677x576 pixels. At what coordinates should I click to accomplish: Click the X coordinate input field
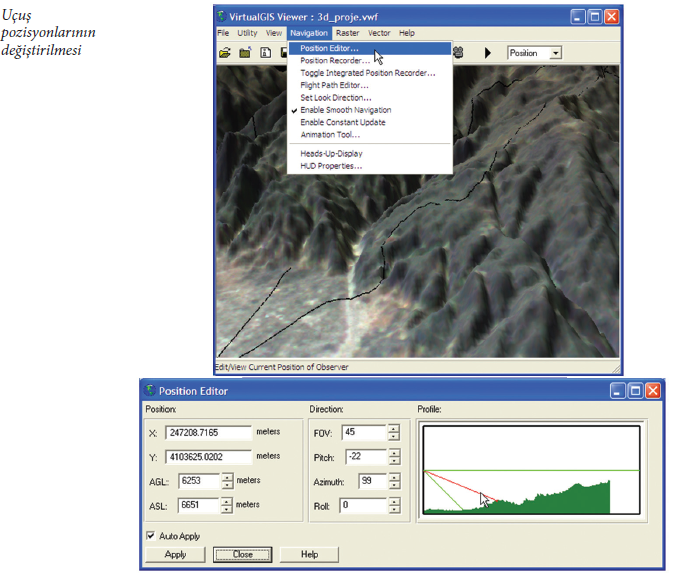[x=212, y=433]
